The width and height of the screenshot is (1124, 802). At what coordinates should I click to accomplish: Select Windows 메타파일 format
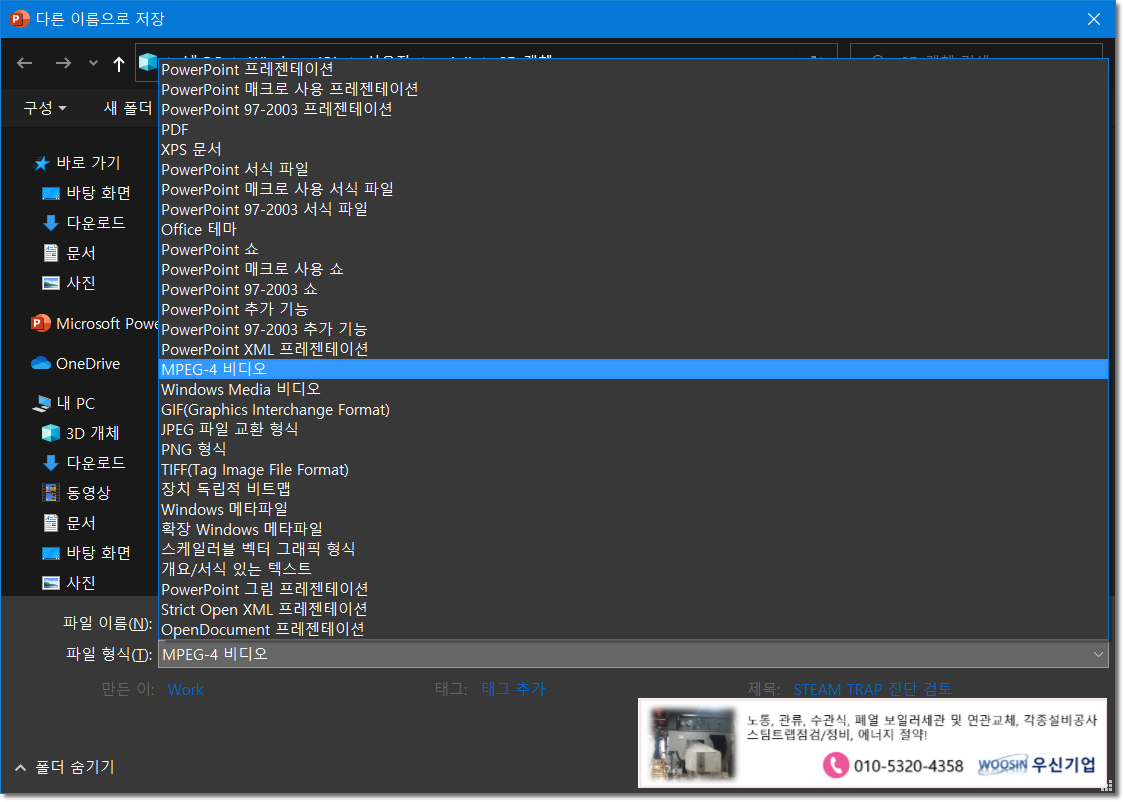coord(633,510)
